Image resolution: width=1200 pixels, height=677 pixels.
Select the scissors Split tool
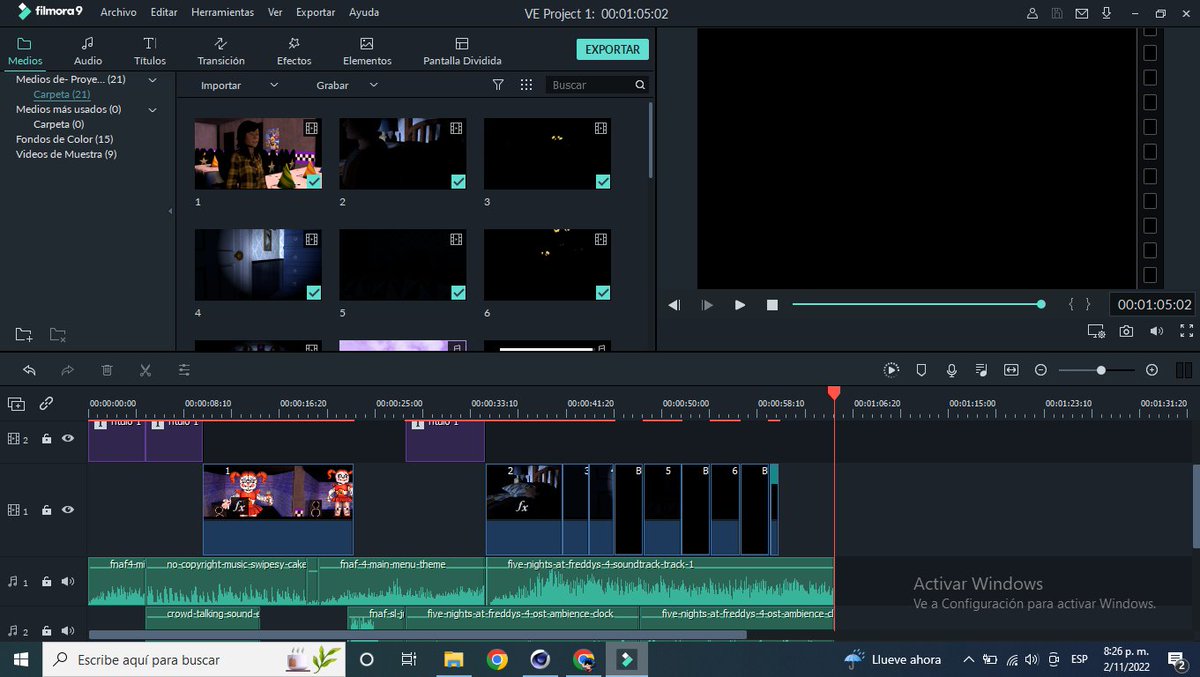coord(145,370)
